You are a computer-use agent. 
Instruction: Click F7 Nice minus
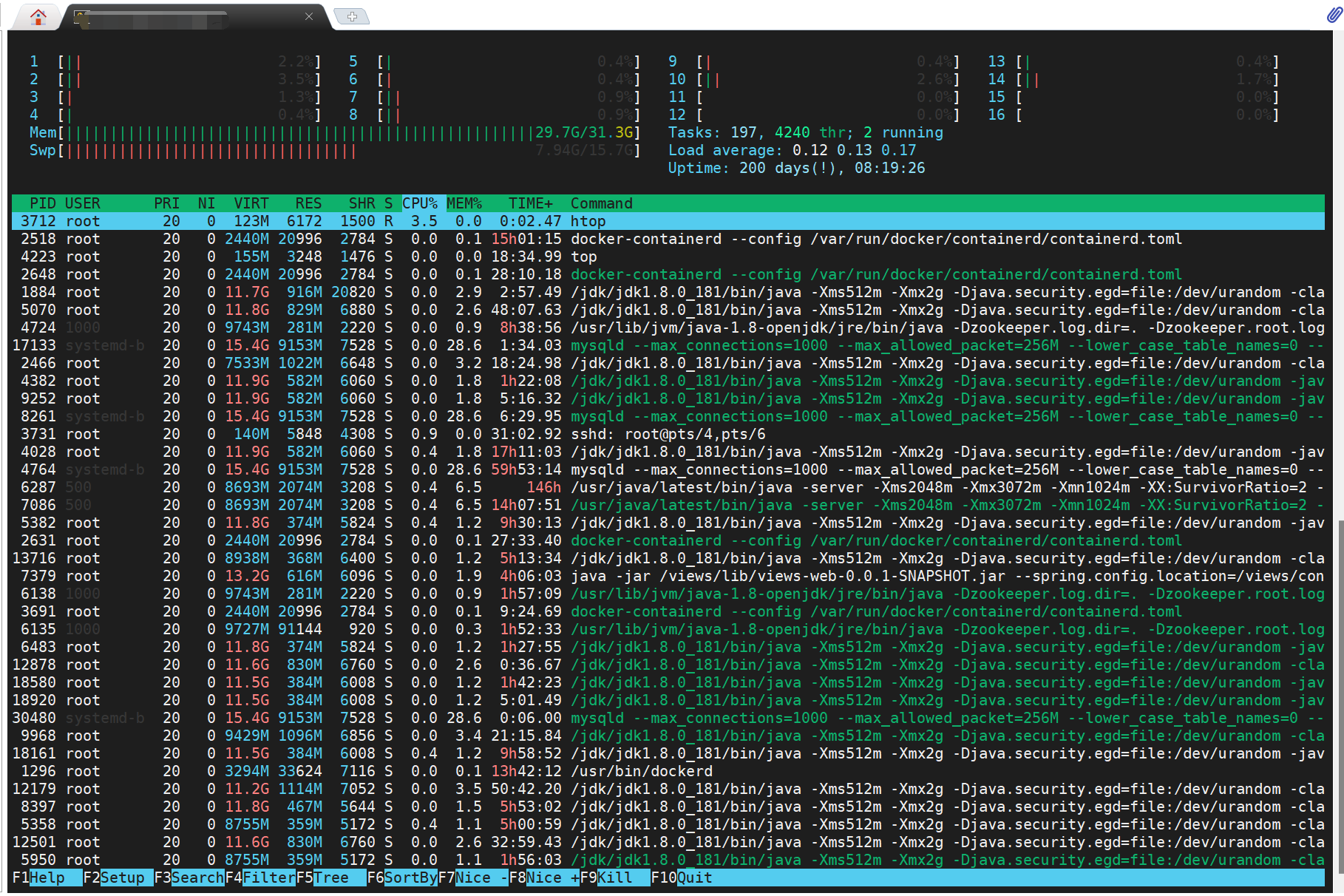(x=473, y=878)
